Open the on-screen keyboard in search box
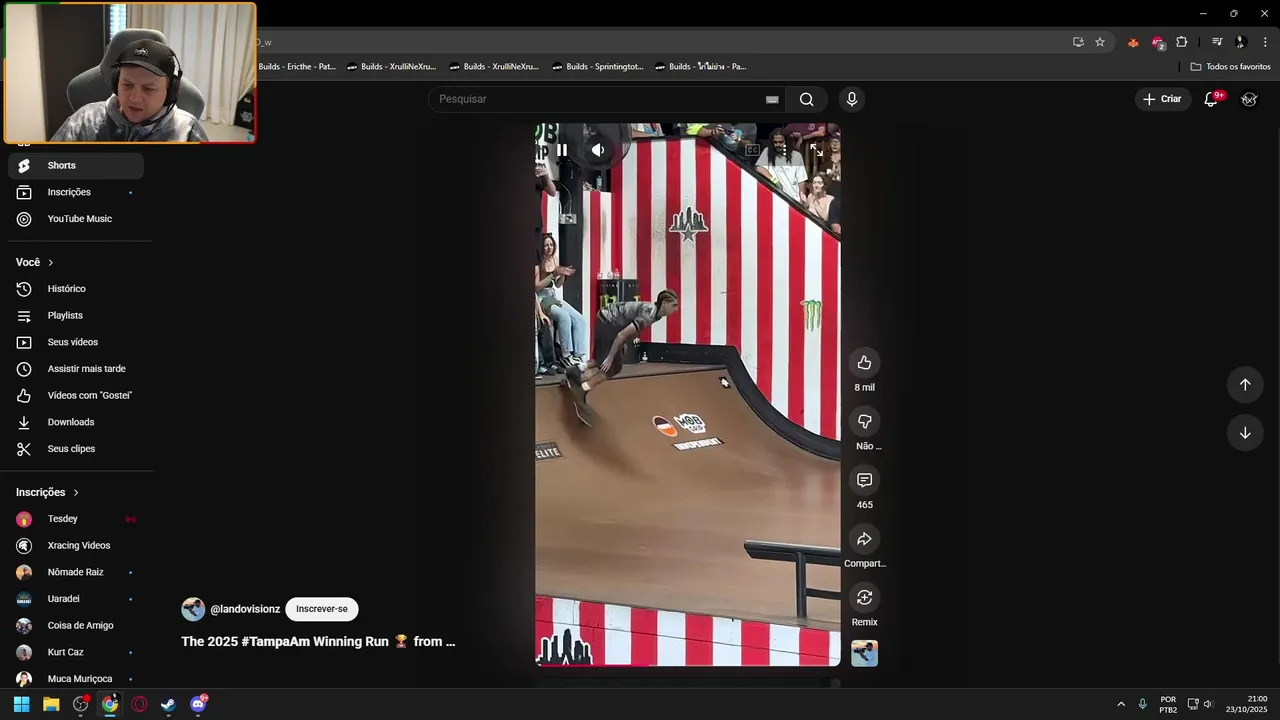Viewport: 1280px width, 720px height. (772, 99)
